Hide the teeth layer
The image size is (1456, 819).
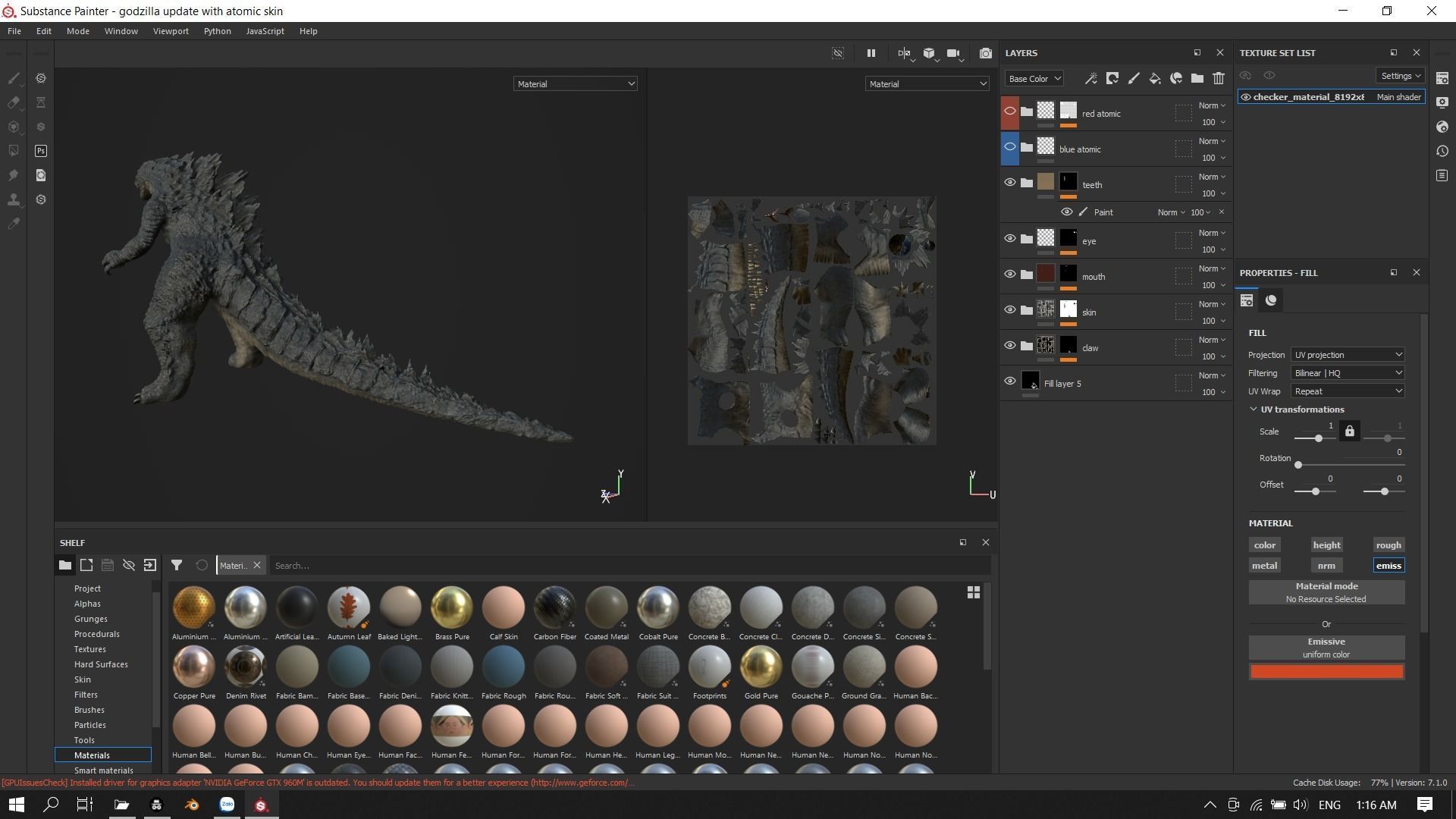click(x=1009, y=183)
